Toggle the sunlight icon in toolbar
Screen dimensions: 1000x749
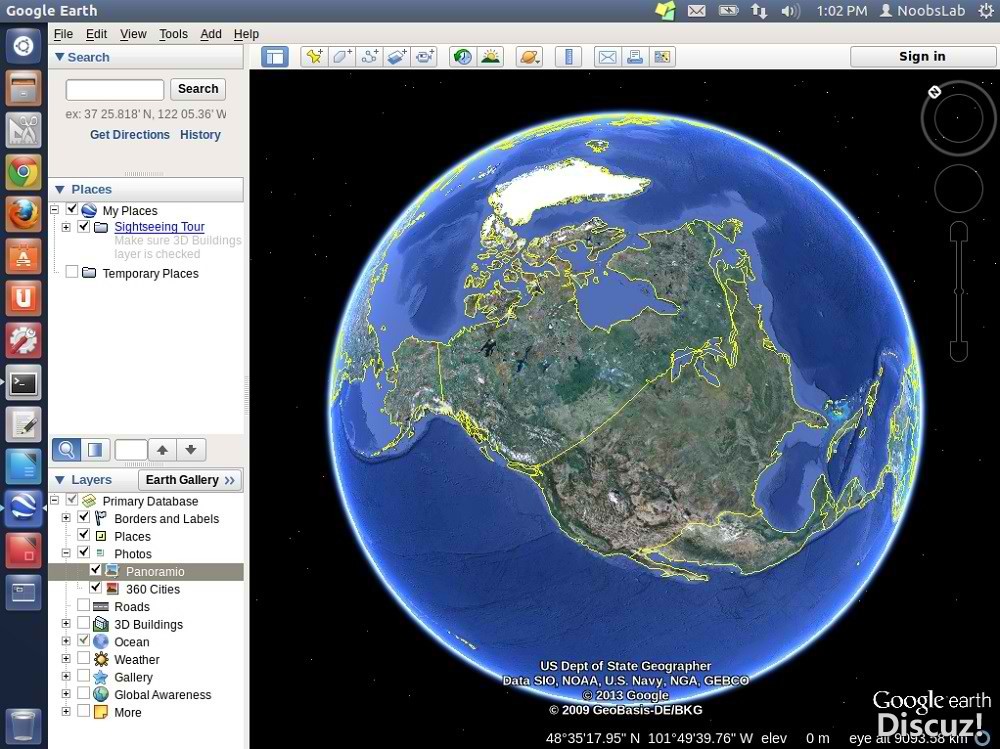tap(490, 57)
